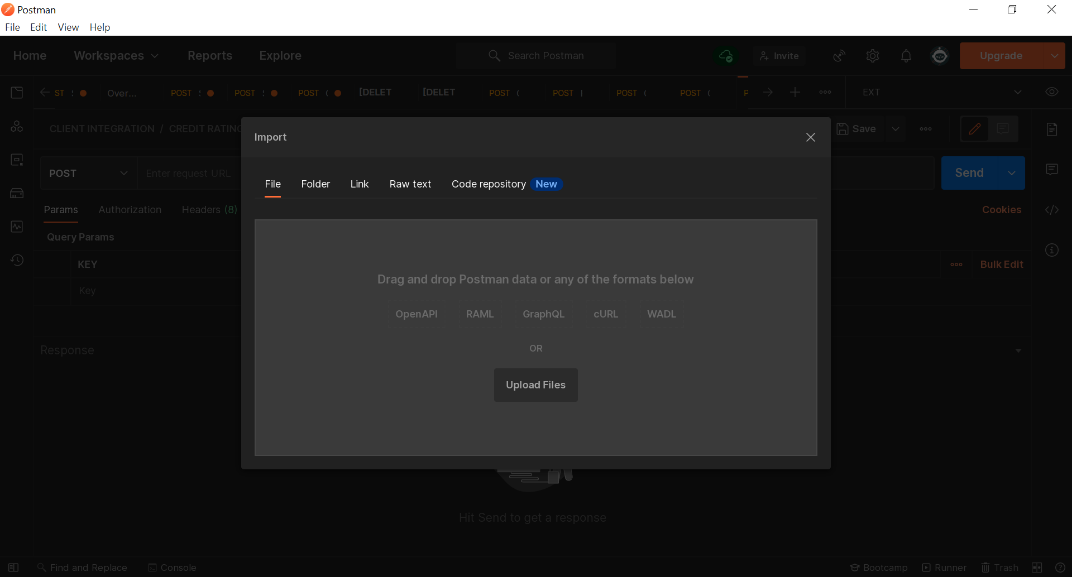This screenshot has height=577, width=1072.
Task: Switch to the Raw text tab
Action: coord(410,184)
